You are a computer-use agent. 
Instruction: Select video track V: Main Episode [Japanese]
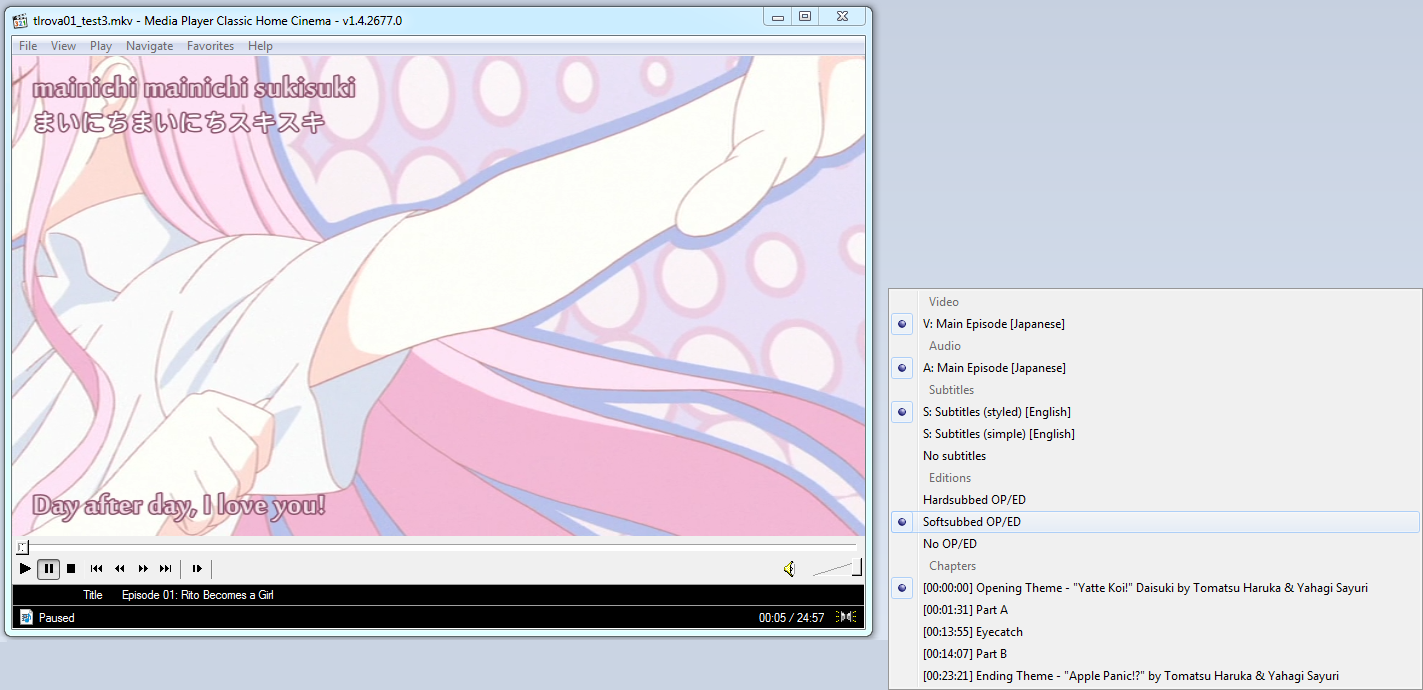click(1155, 324)
